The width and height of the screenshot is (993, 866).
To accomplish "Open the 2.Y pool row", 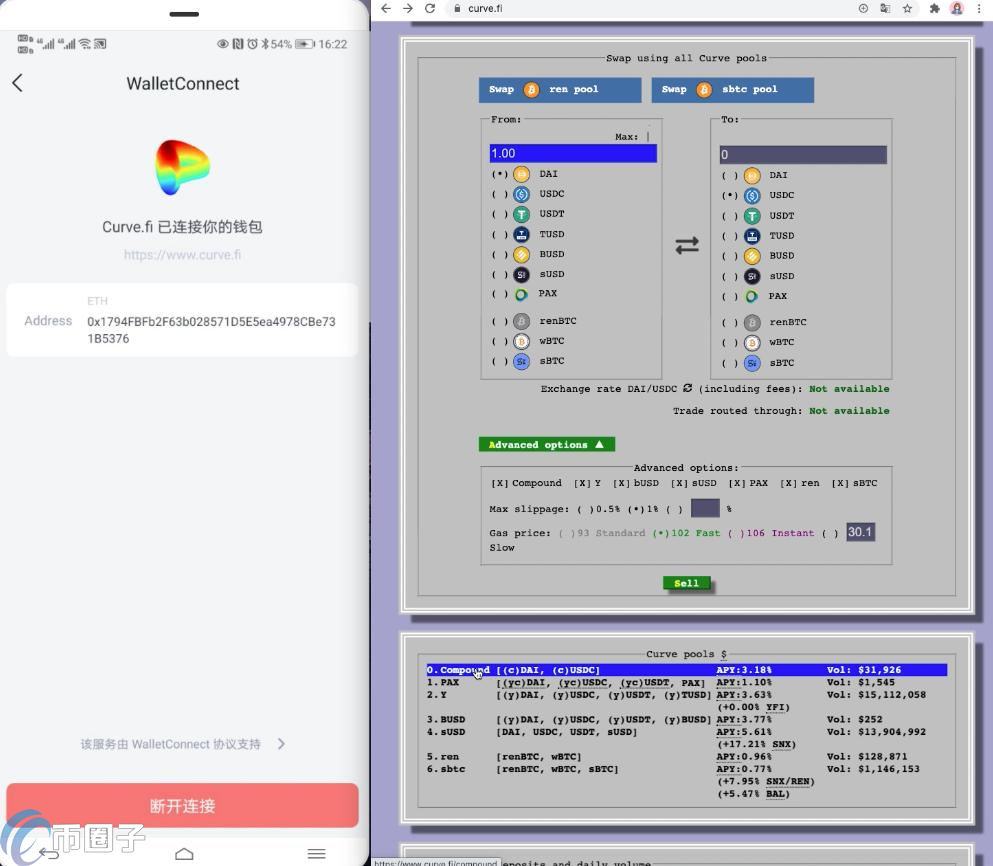I will point(686,701).
